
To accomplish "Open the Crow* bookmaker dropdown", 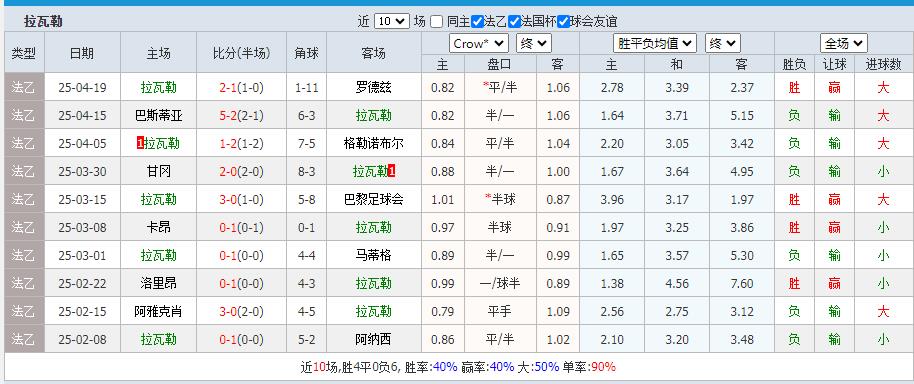I will tap(479, 44).
